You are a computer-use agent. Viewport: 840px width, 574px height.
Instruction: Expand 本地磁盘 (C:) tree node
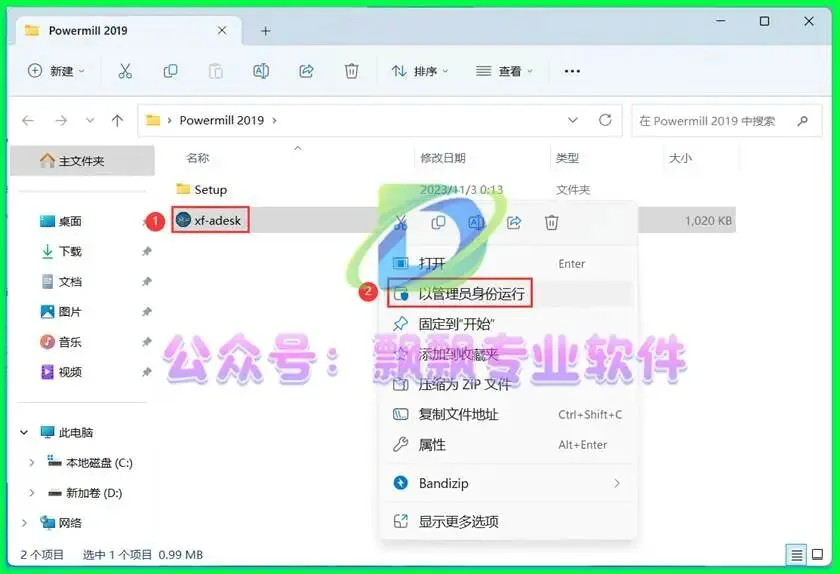point(31,463)
